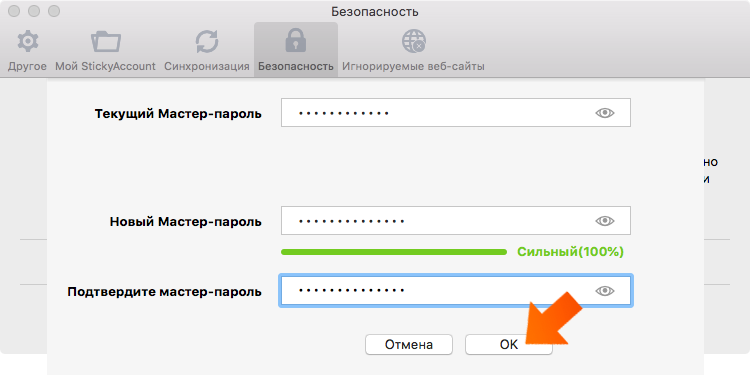Confirm the password change with OK
The width and height of the screenshot is (750, 375).
tap(509, 344)
